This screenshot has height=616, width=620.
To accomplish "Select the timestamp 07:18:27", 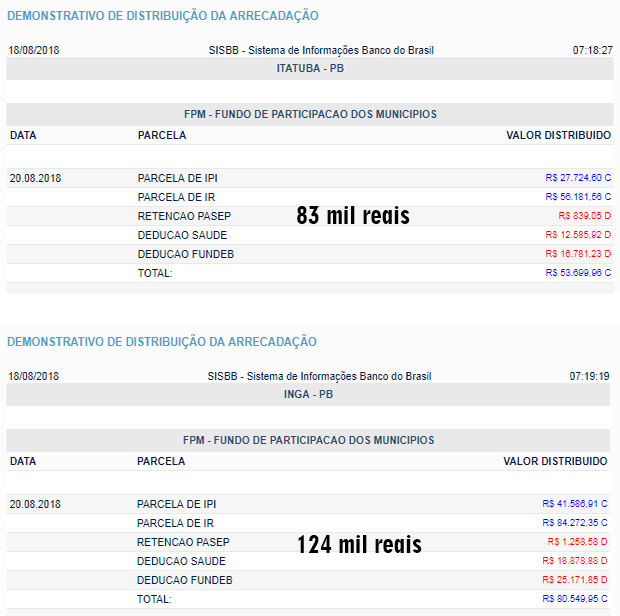I will (x=592, y=50).
